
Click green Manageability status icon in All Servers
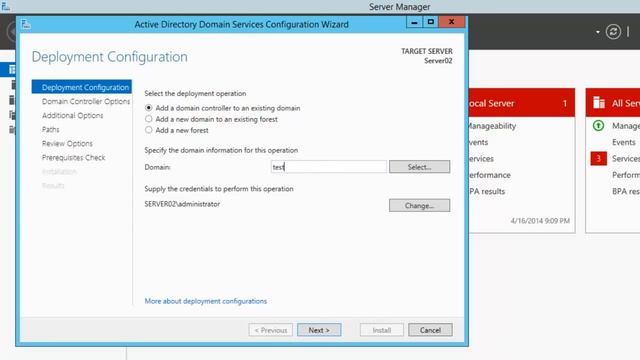tap(598, 126)
